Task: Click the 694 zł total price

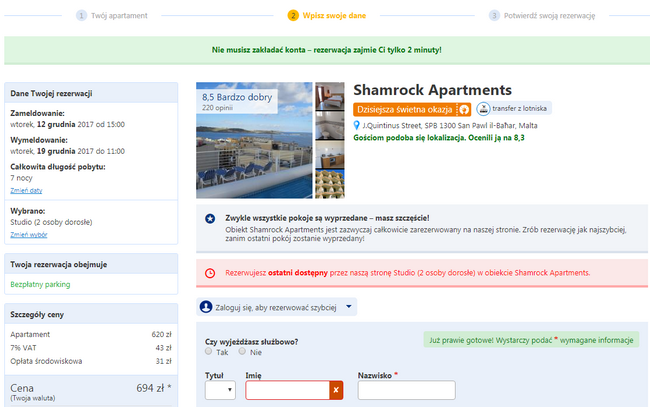Action: (x=154, y=388)
